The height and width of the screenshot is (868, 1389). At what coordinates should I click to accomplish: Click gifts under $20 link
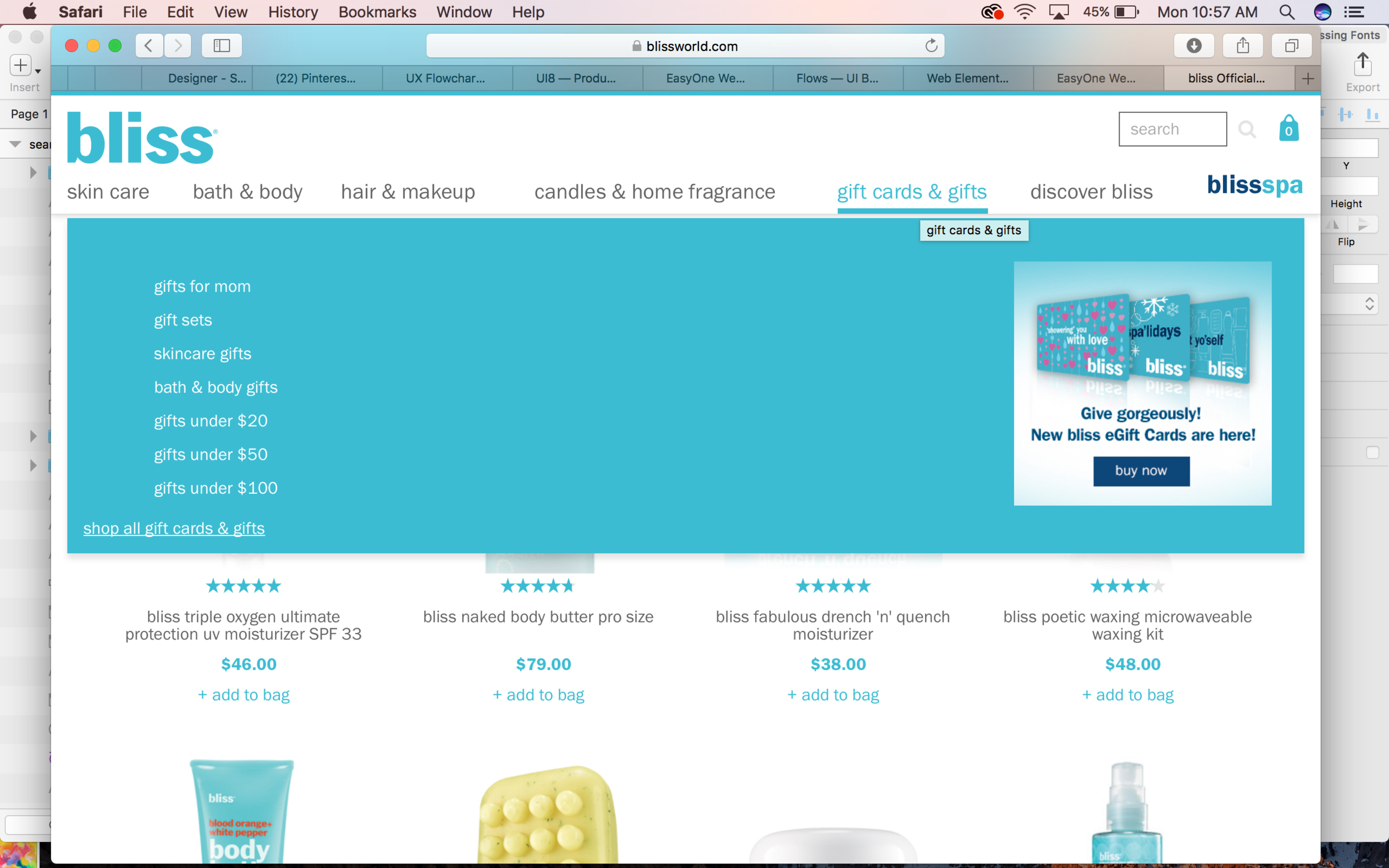click(x=211, y=421)
